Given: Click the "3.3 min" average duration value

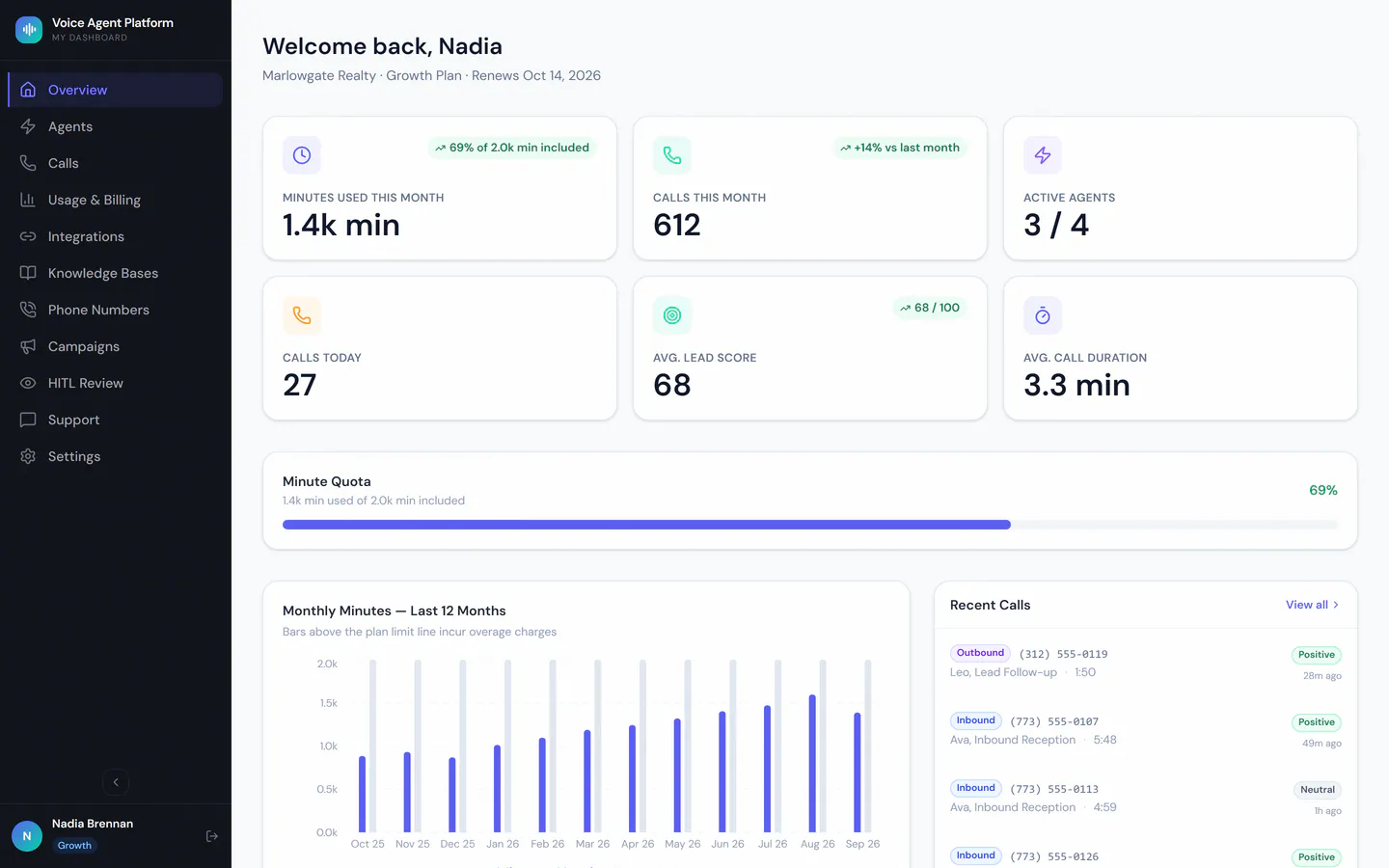Looking at the screenshot, I should pos(1076,385).
